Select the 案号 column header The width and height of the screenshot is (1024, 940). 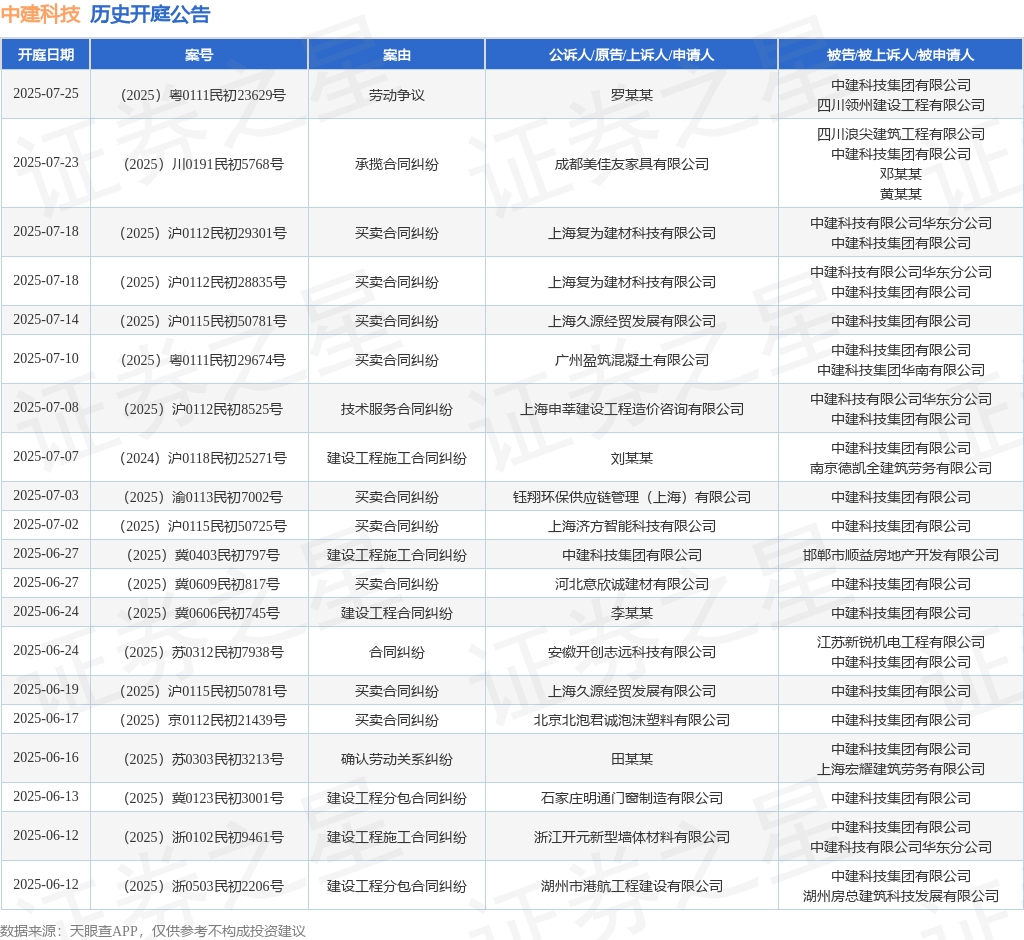click(x=199, y=55)
